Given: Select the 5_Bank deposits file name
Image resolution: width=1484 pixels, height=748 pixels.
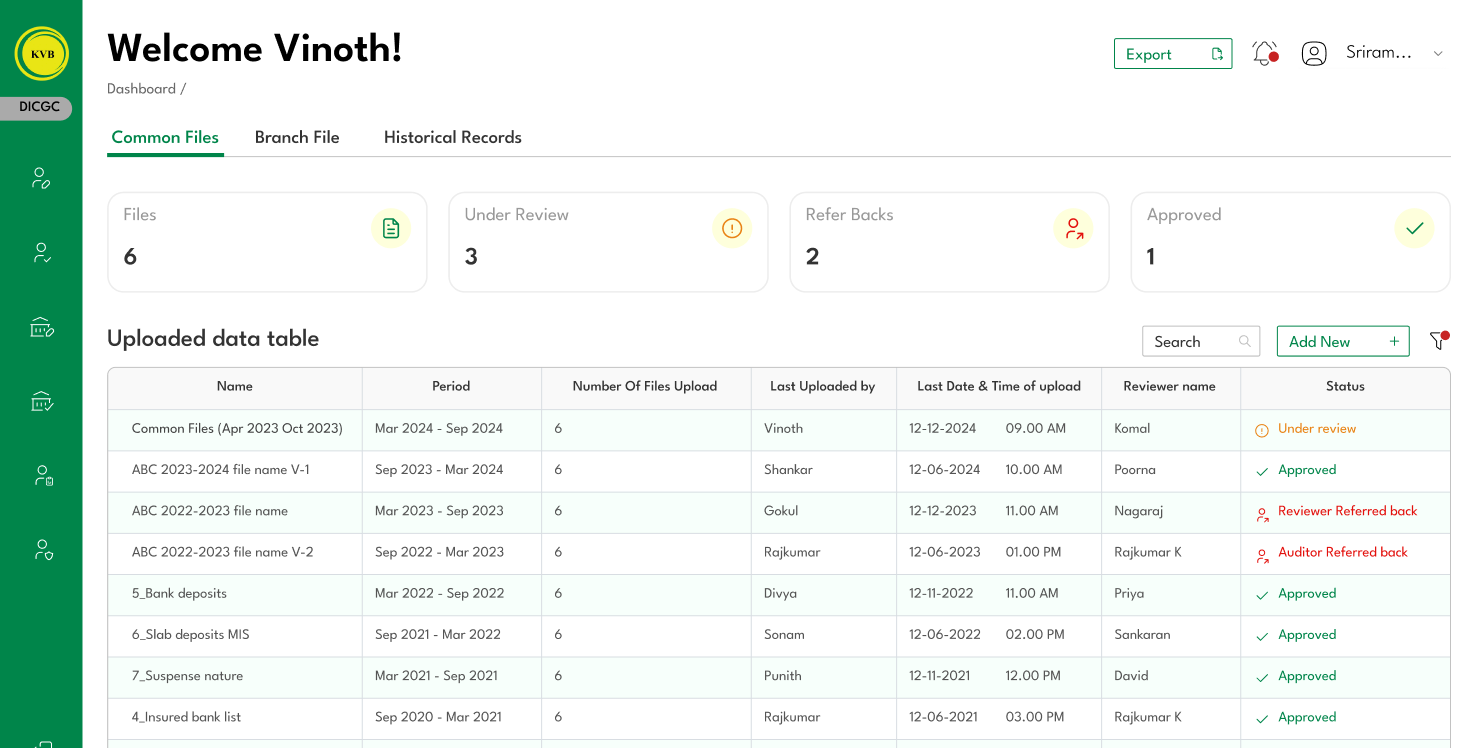Looking at the screenshot, I should (x=179, y=594).
